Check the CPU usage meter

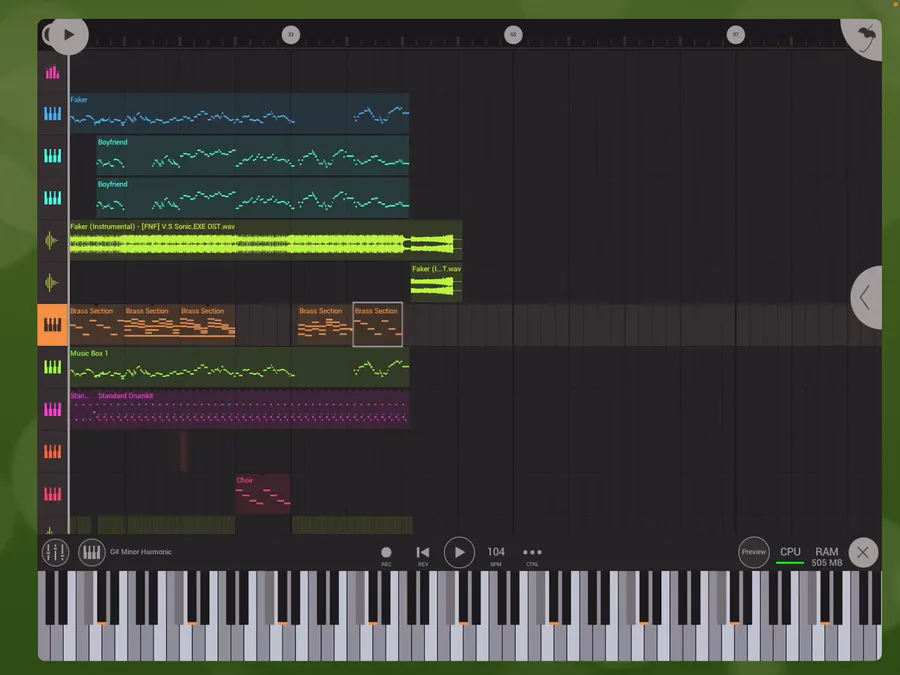pos(790,555)
